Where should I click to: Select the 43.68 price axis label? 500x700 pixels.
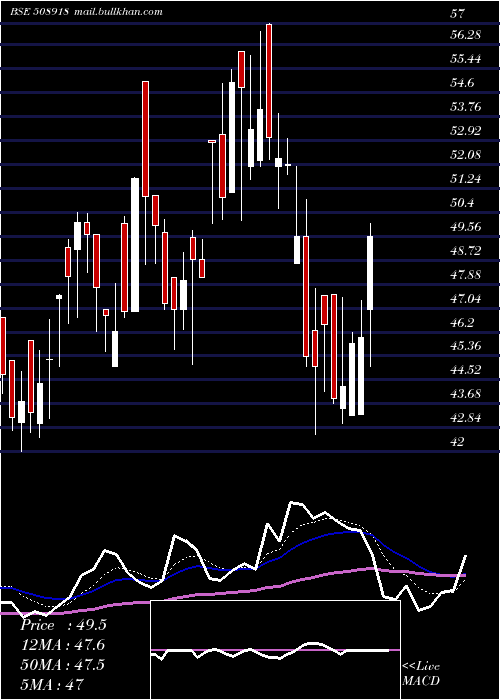point(466,395)
